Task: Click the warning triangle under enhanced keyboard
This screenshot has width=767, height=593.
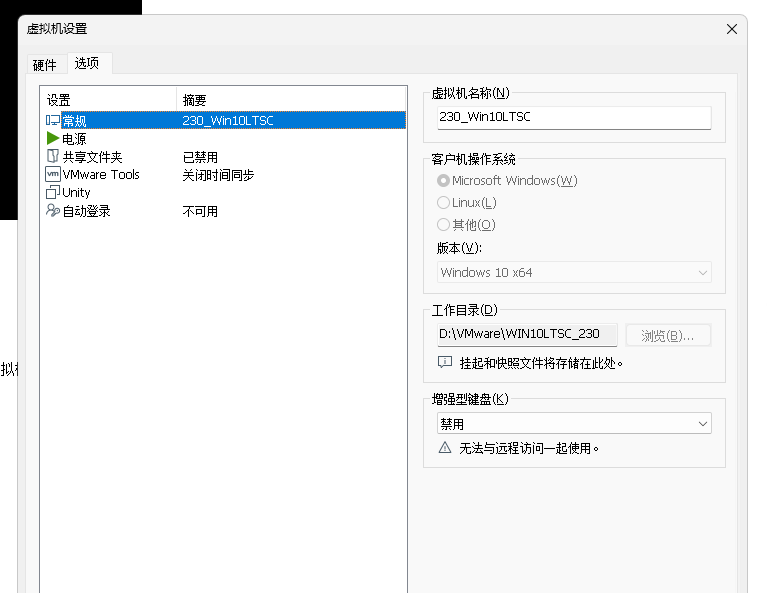Action: (x=445, y=448)
